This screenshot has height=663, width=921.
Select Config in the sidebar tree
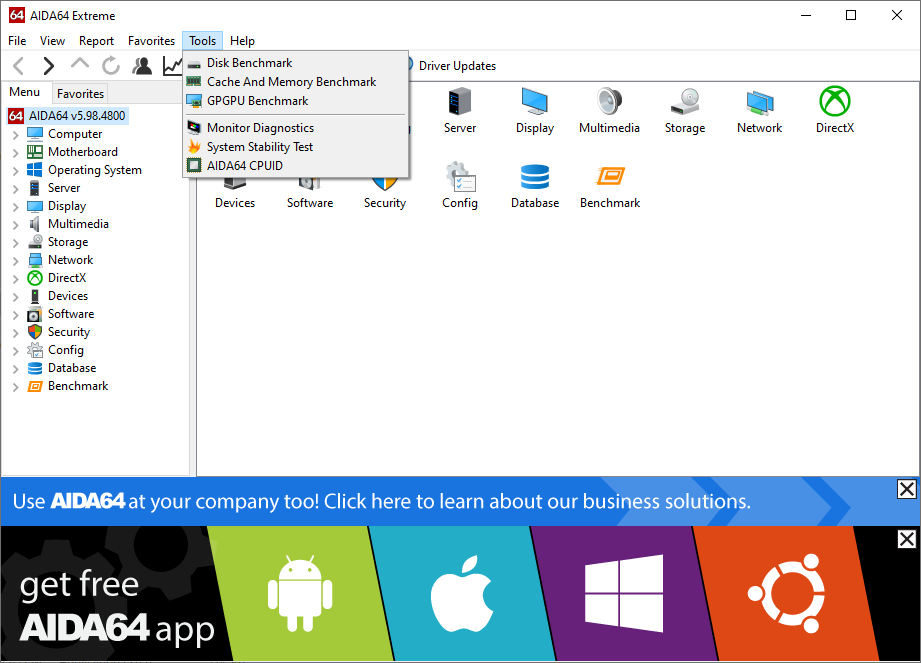tap(66, 350)
